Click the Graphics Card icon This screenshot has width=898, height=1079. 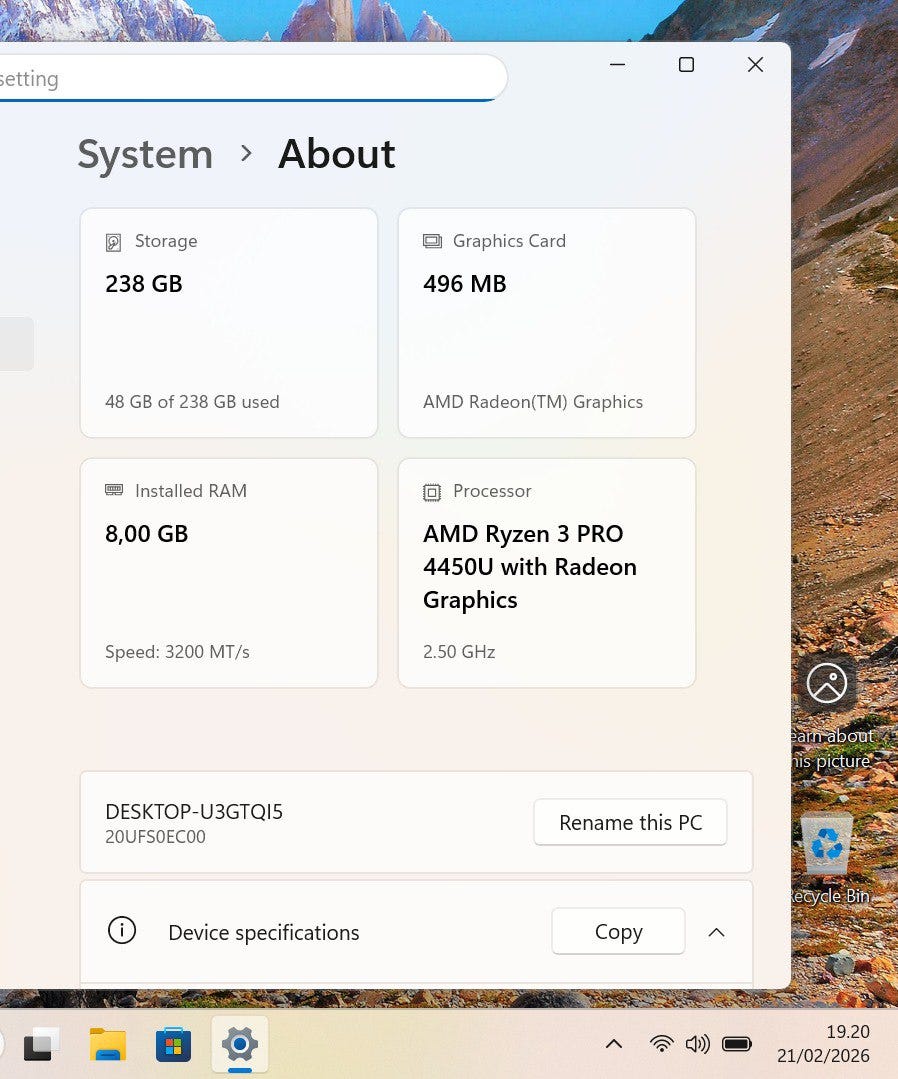(x=432, y=241)
